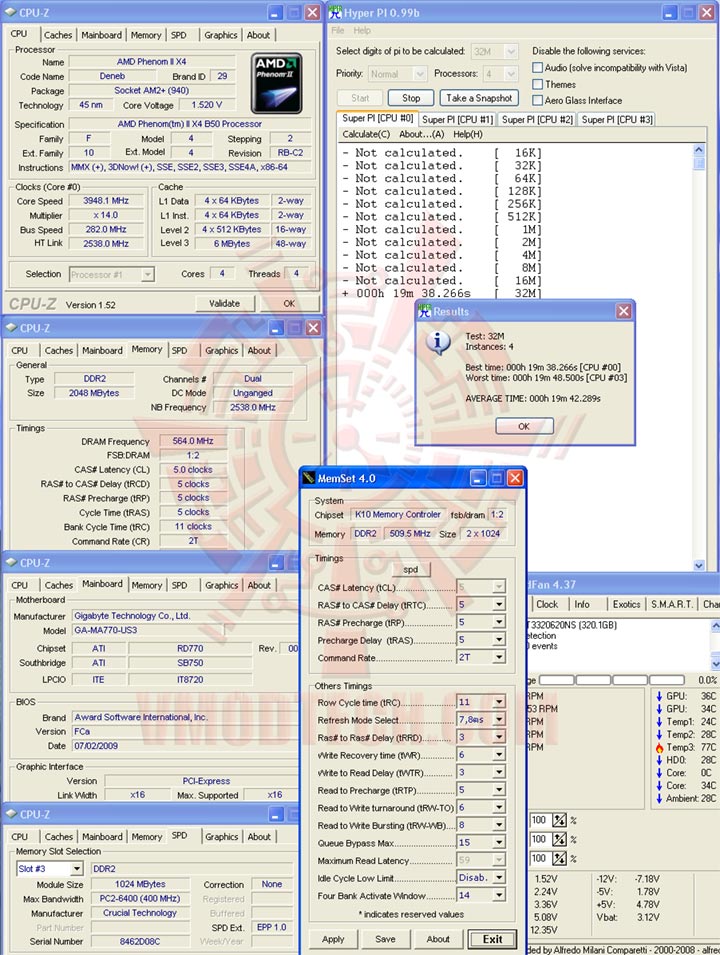Click the Stop button in Hyper PI
This screenshot has width=720, height=955.
(x=411, y=98)
